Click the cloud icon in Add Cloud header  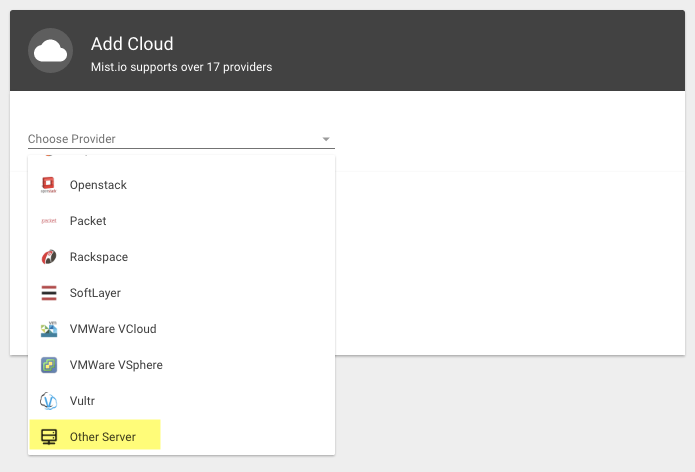[x=50, y=51]
